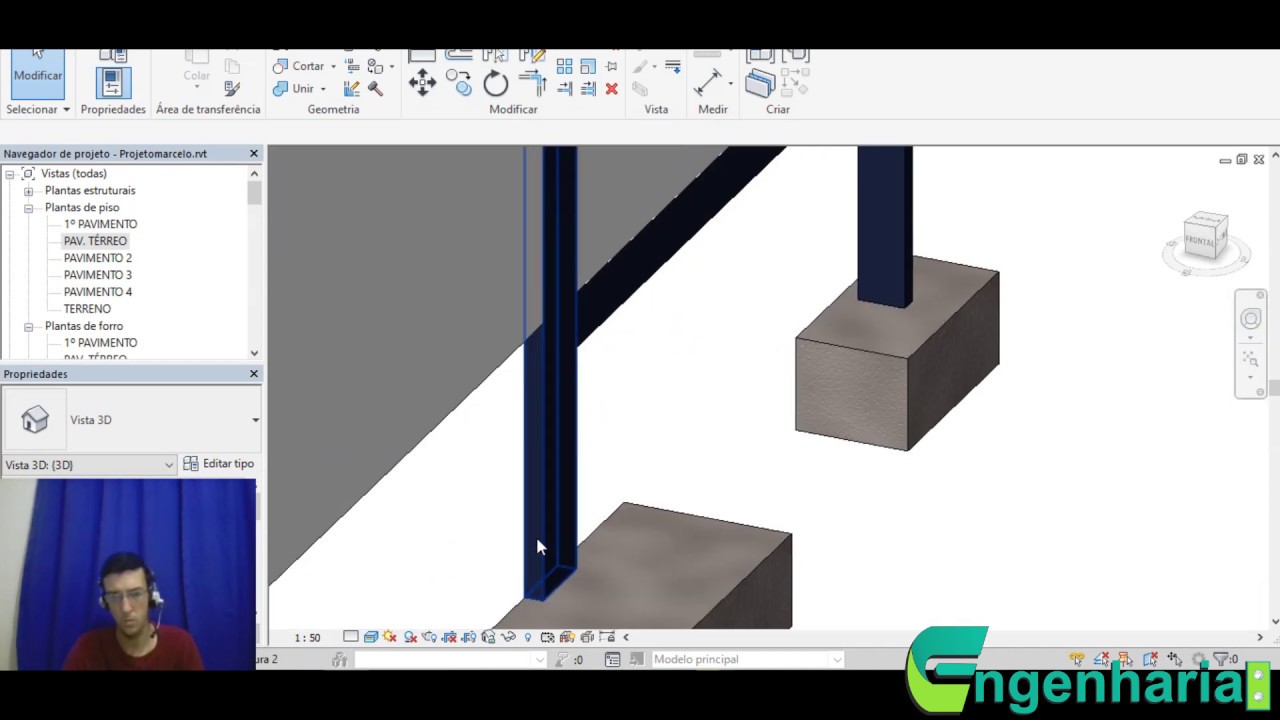Select the Copy tool with two circles
The width and height of the screenshot is (1280, 720).
pyautogui.click(x=460, y=83)
